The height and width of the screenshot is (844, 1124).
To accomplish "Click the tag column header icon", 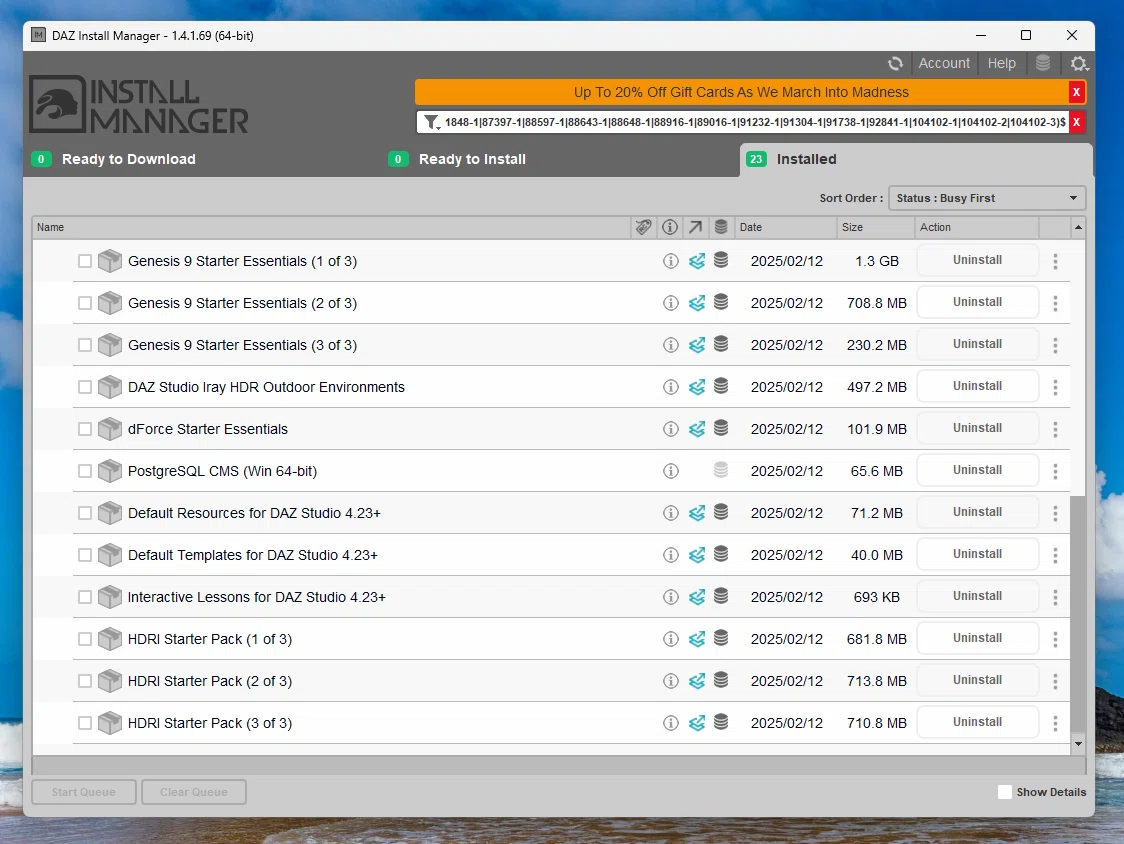I will 644,227.
